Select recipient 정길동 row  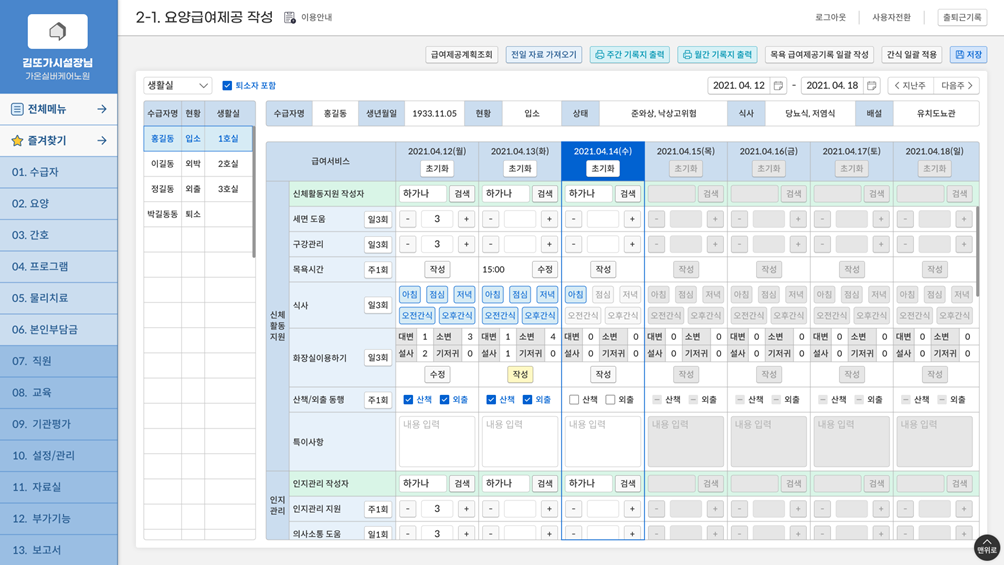(x=198, y=189)
